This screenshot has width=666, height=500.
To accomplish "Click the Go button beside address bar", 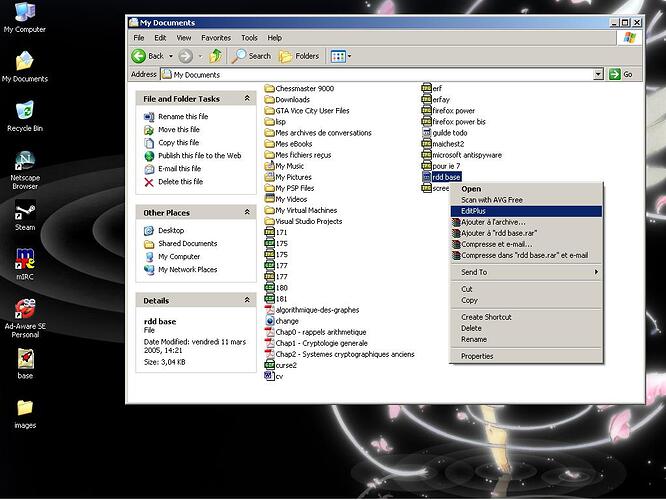I will pos(622,74).
